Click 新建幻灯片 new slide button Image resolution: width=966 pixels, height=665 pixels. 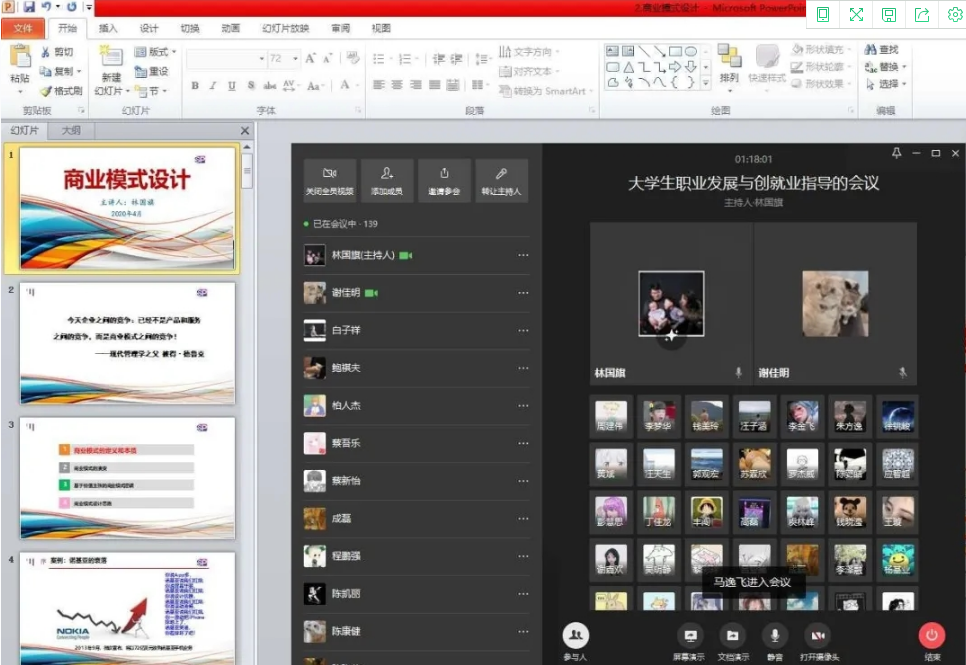[111, 68]
